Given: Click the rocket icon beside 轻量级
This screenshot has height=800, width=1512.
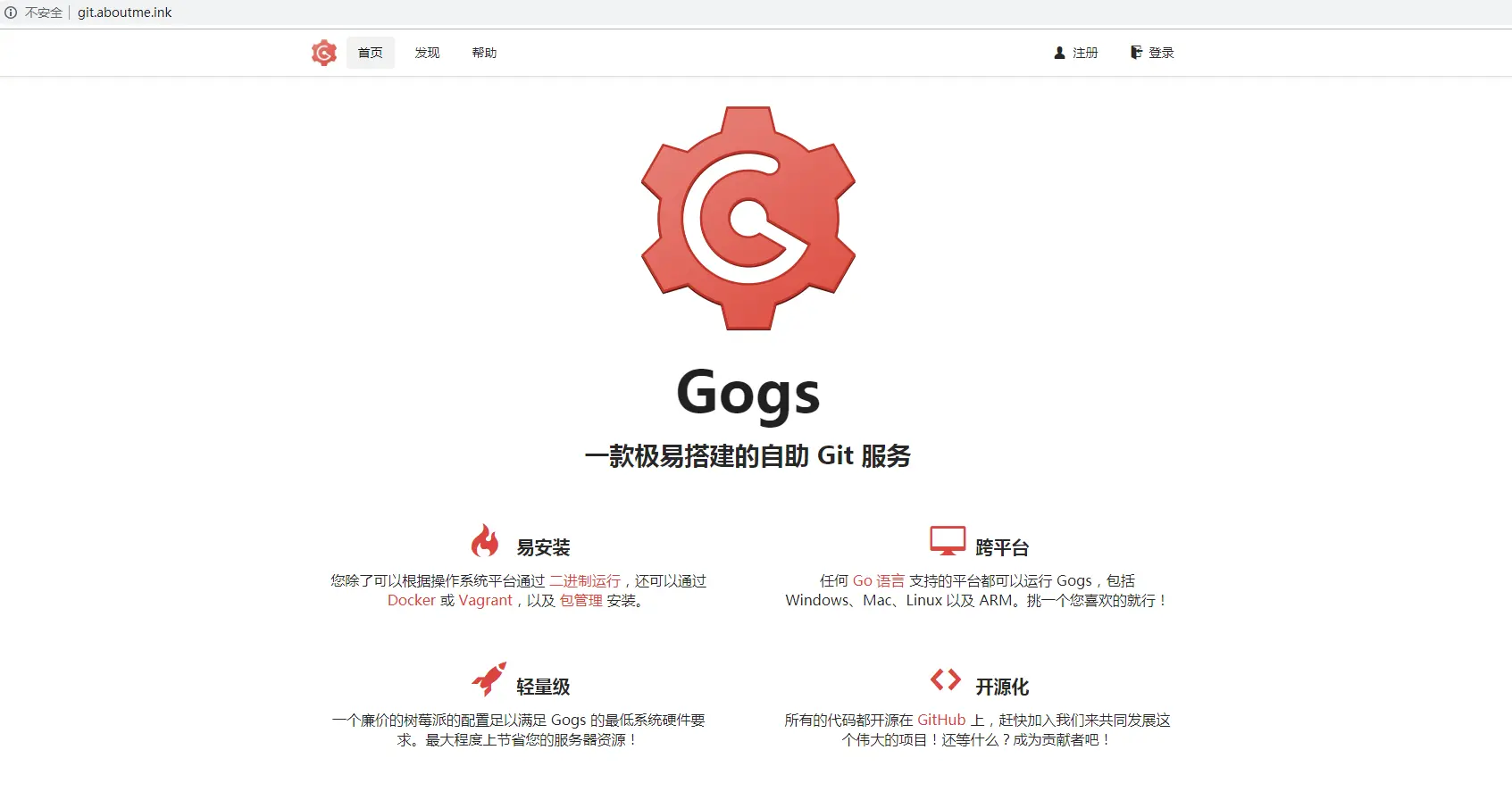Looking at the screenshot, I should 489,679.
